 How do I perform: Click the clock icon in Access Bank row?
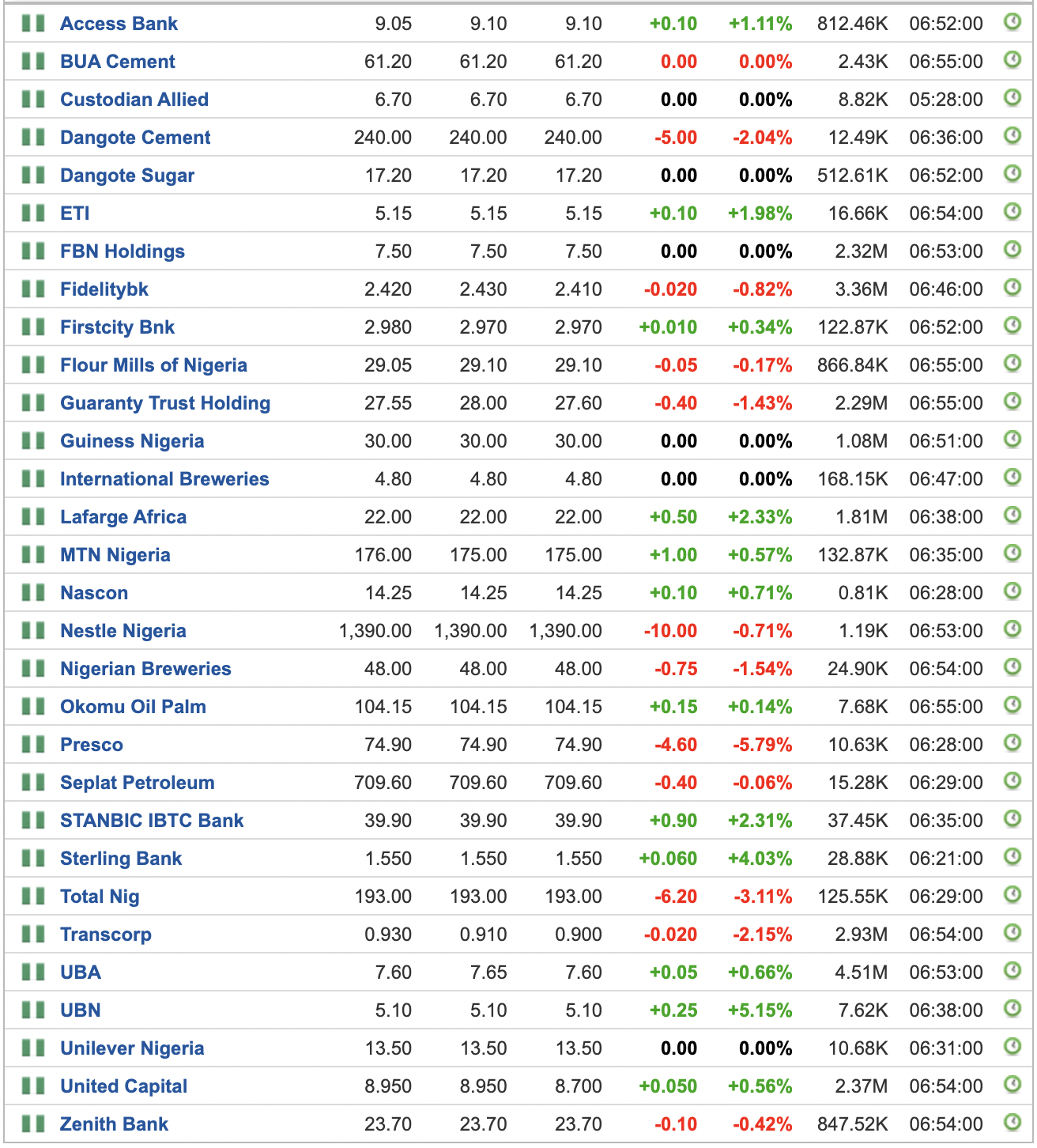click(1012, 22)
